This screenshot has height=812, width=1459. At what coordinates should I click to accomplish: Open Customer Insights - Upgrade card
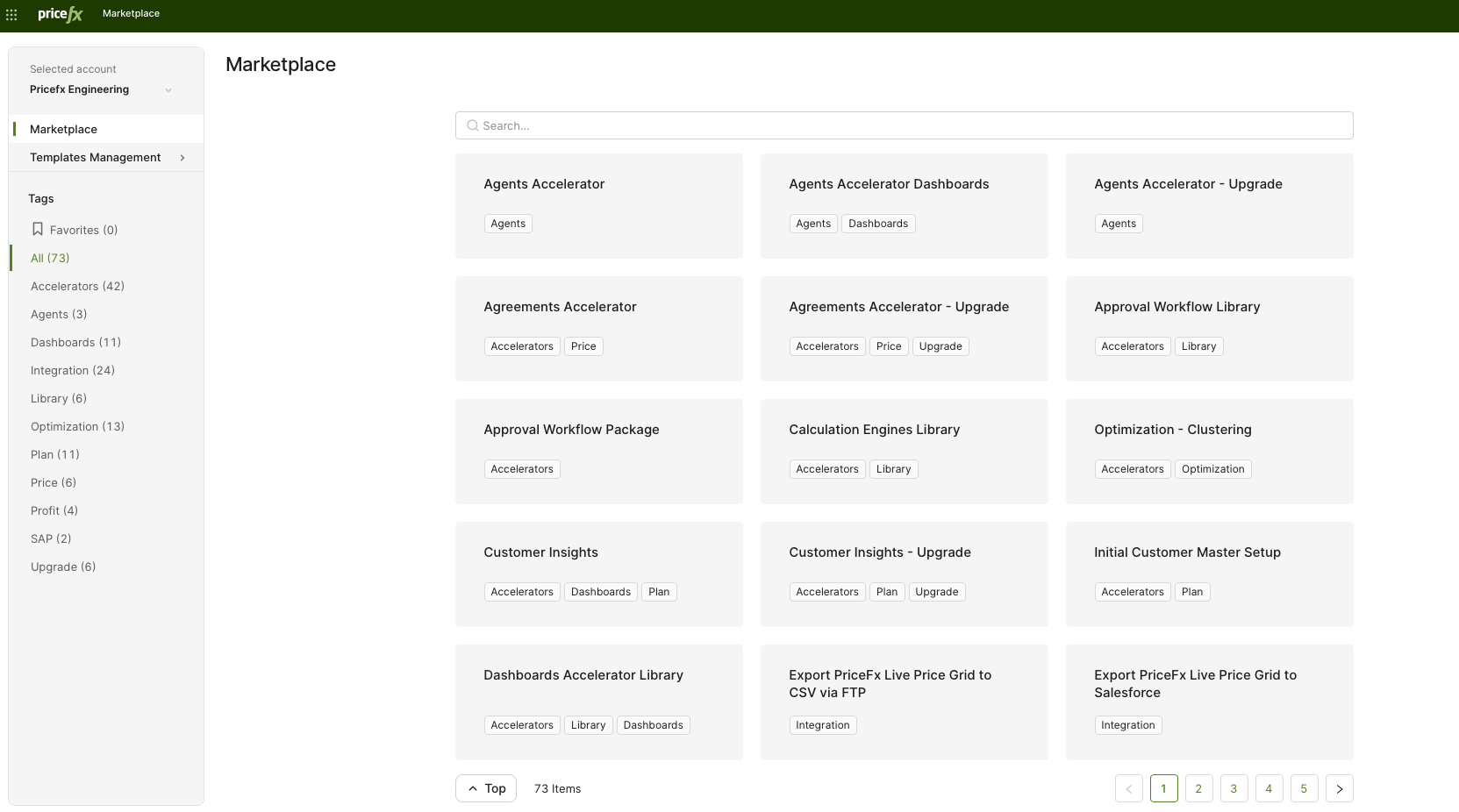point(905,574)
